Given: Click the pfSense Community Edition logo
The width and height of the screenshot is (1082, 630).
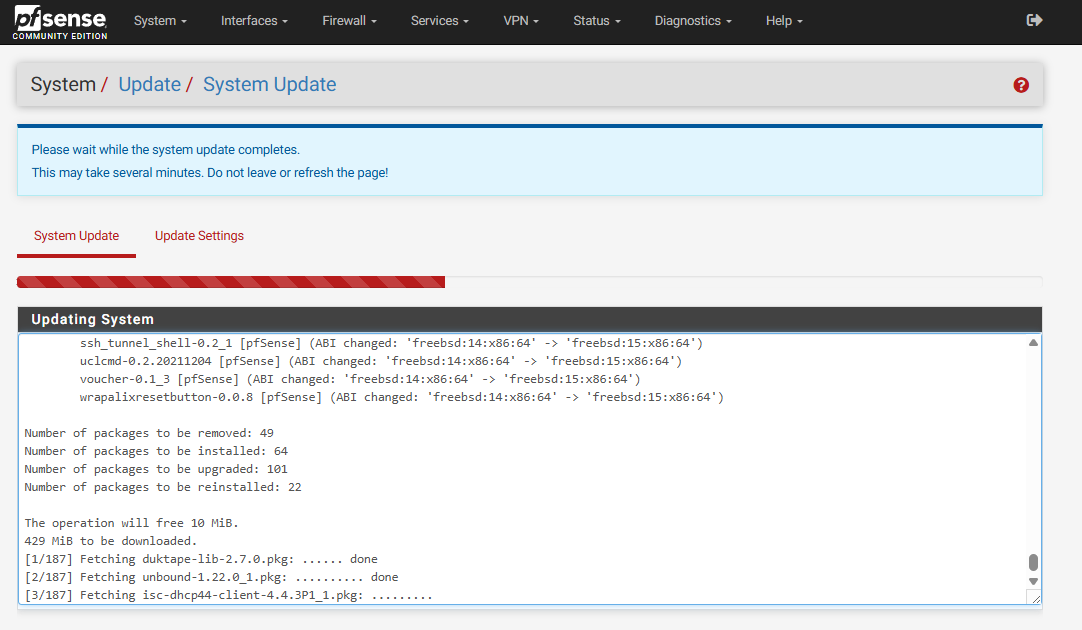Looking at the screenshot, I should pyautogui.click(x=60, y=23).
